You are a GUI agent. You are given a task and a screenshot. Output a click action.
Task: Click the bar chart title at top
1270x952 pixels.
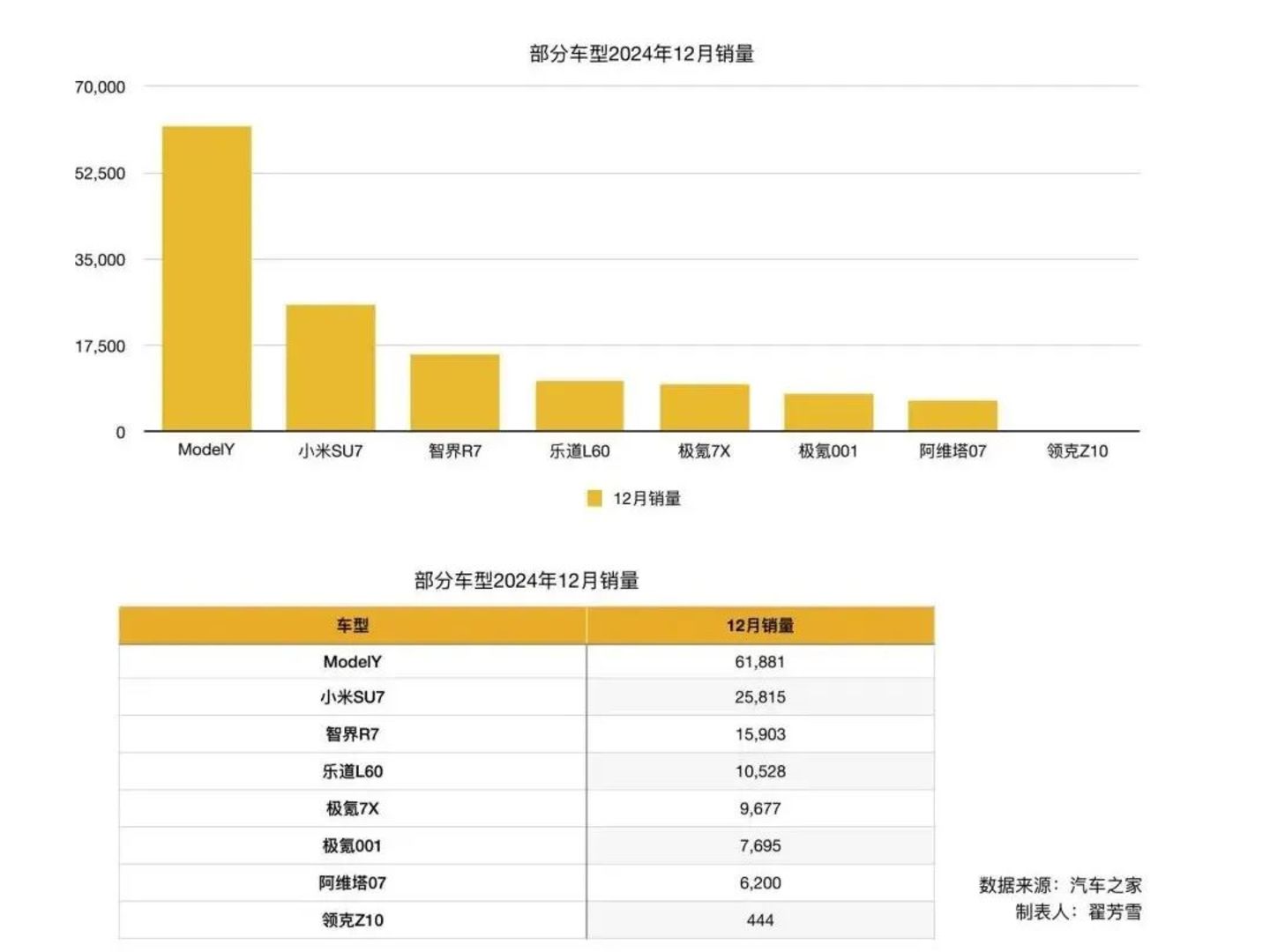(641, 54)
